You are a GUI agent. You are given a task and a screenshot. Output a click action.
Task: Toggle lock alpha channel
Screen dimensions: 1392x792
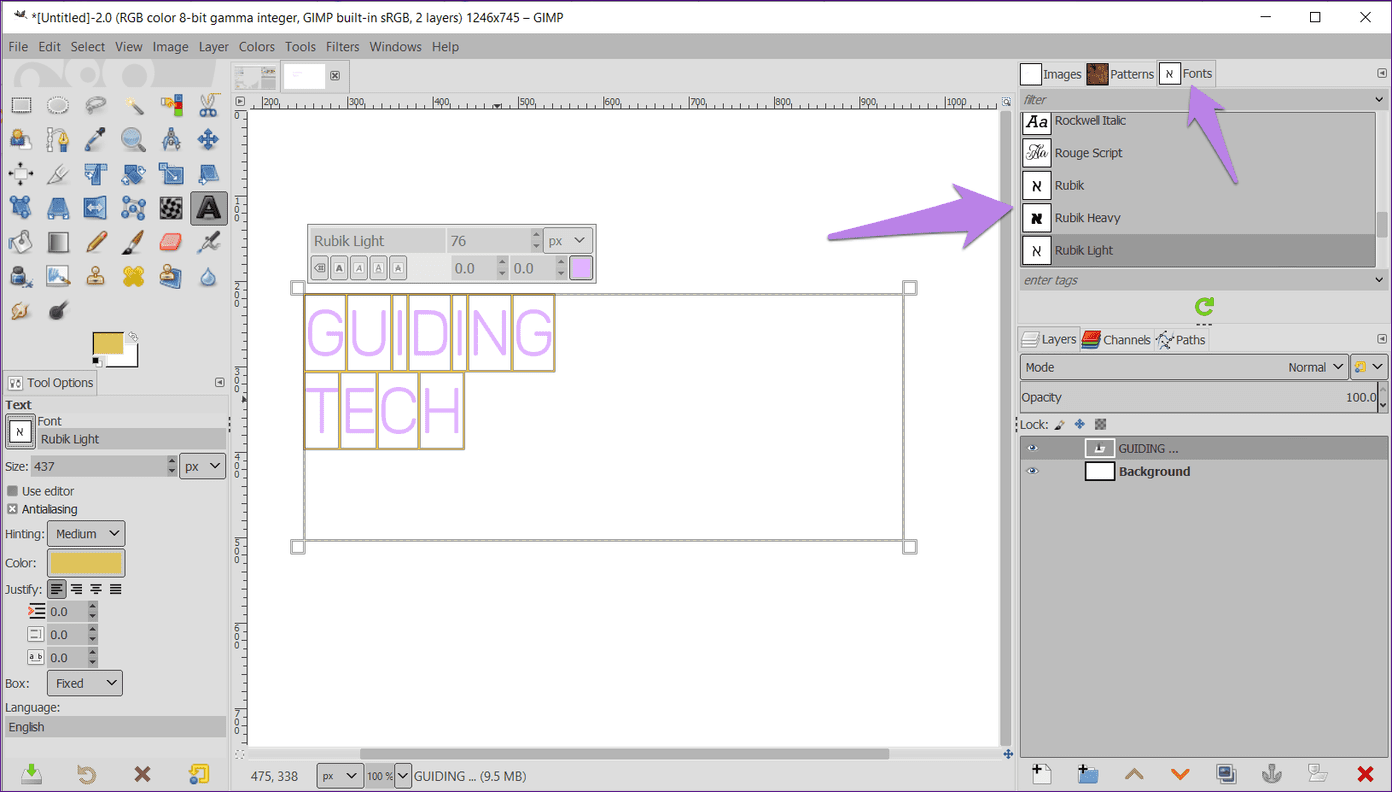[1100, 424]
